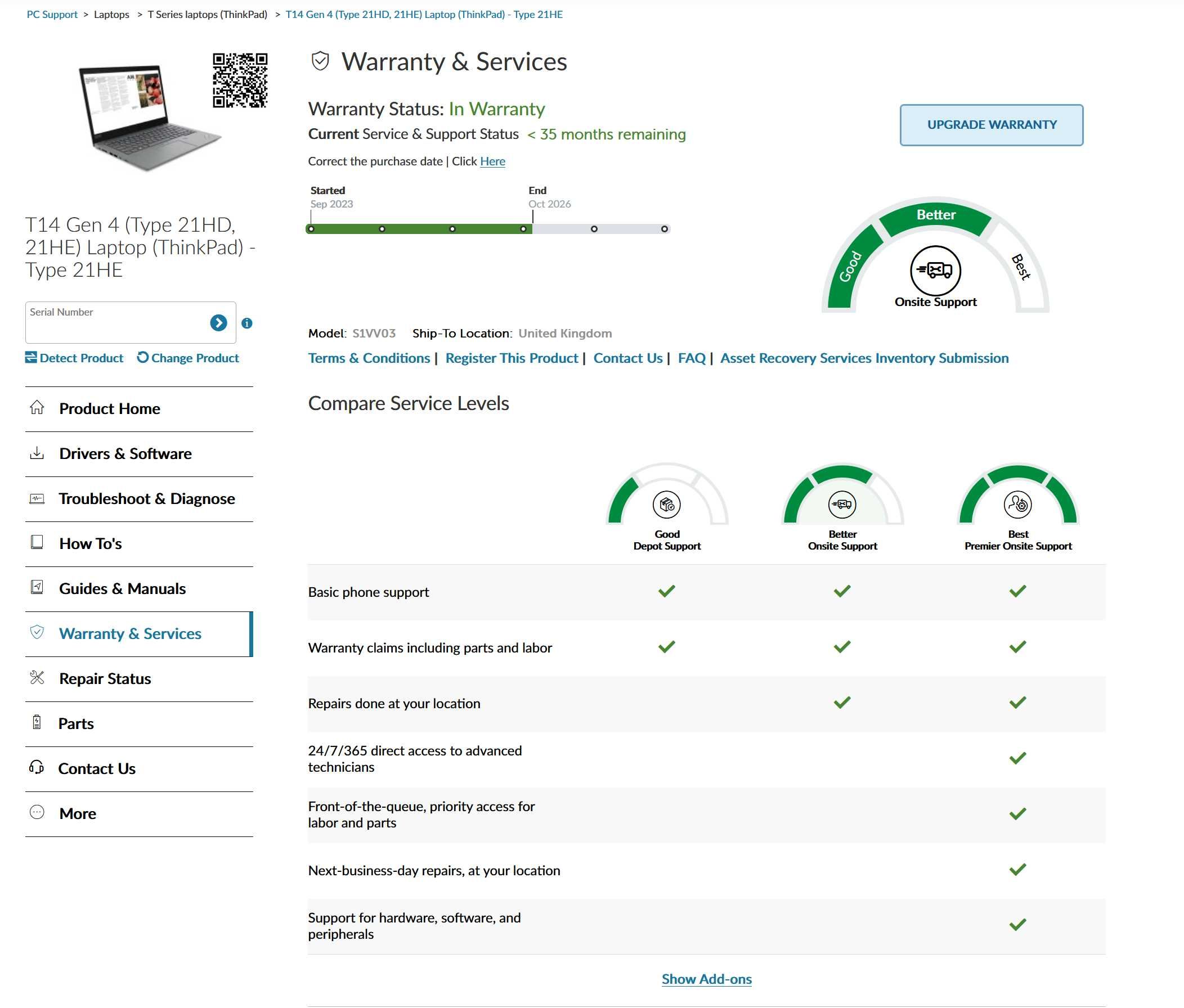Click PC Support breadcrumb link
The width and height of the screenshot is (1184, 1008).
[x=52, y=15]
